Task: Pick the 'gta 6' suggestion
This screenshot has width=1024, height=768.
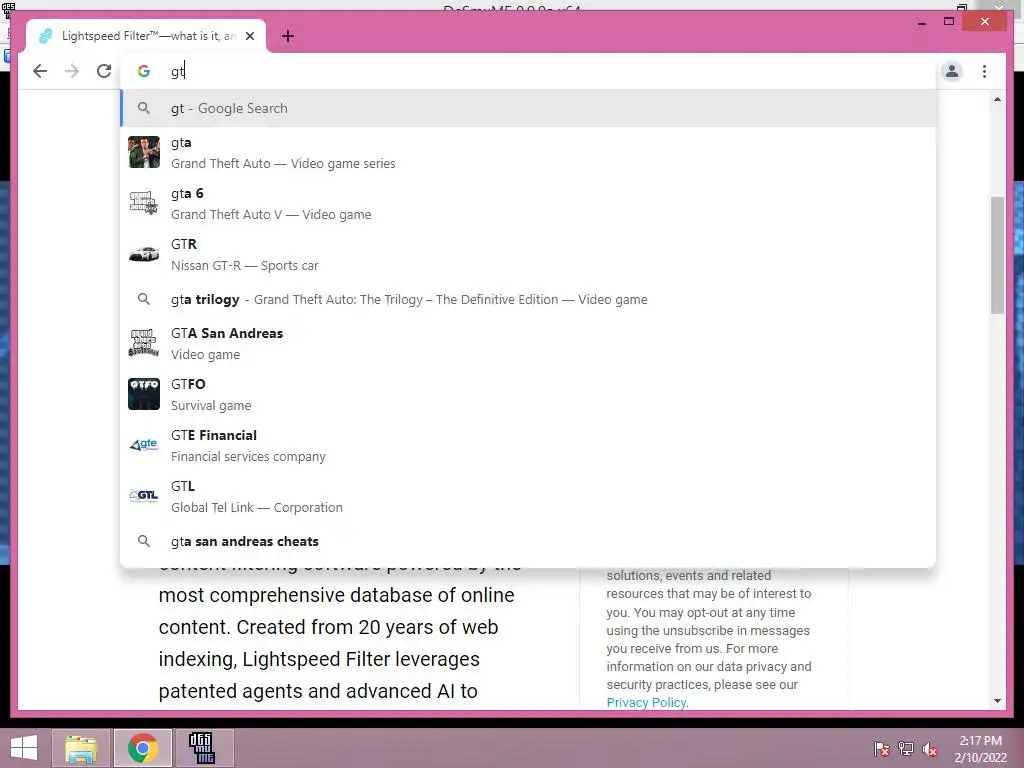Action: [x=528, y=204]
